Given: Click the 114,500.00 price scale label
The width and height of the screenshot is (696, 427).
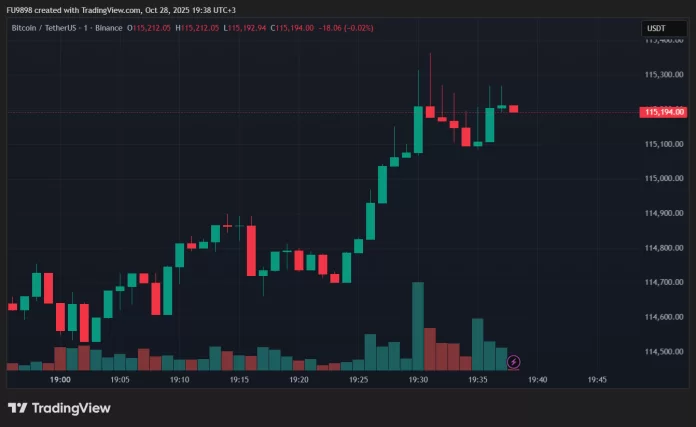Looking at the screenshot, I should click(664, 352).
